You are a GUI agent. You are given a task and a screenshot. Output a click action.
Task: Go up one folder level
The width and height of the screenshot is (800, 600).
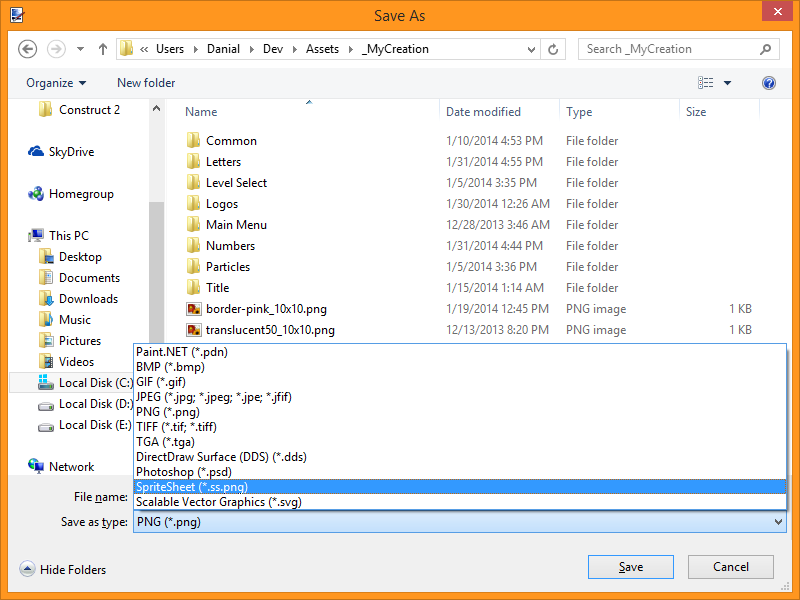pyautogui.click(x=103, y=49)
